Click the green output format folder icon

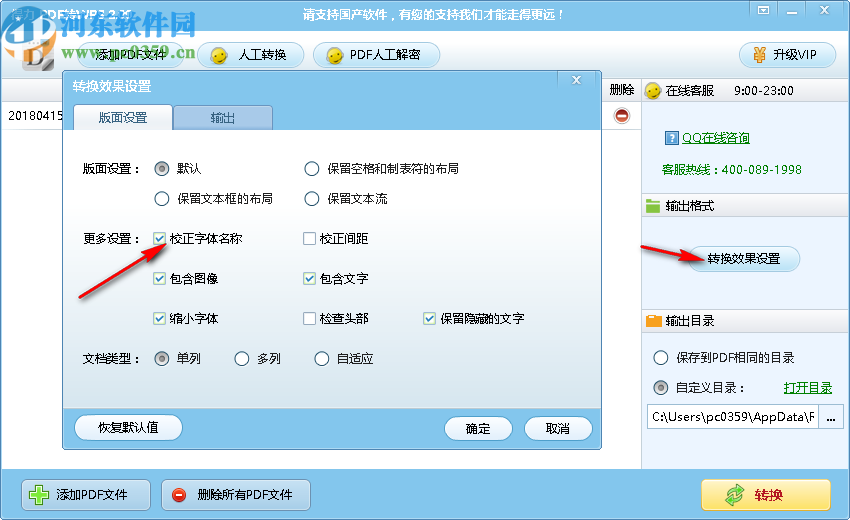[653, 206]
